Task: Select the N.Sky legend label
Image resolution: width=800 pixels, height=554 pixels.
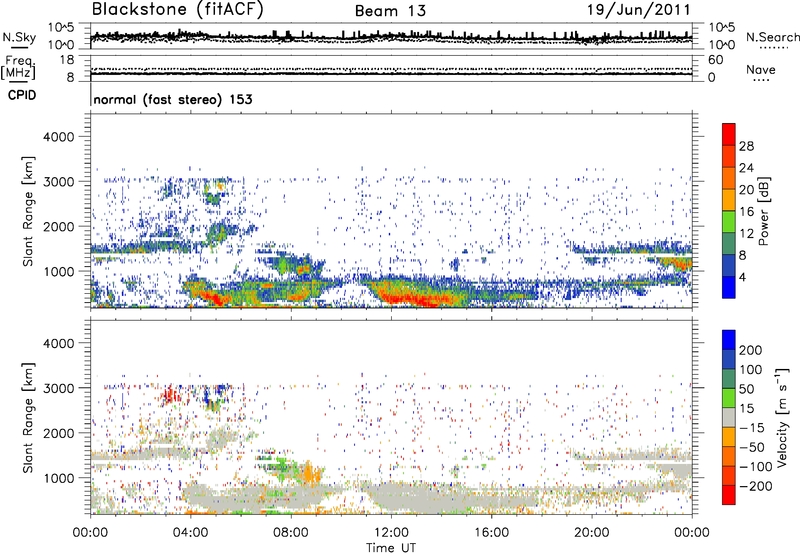Action: 19,37
